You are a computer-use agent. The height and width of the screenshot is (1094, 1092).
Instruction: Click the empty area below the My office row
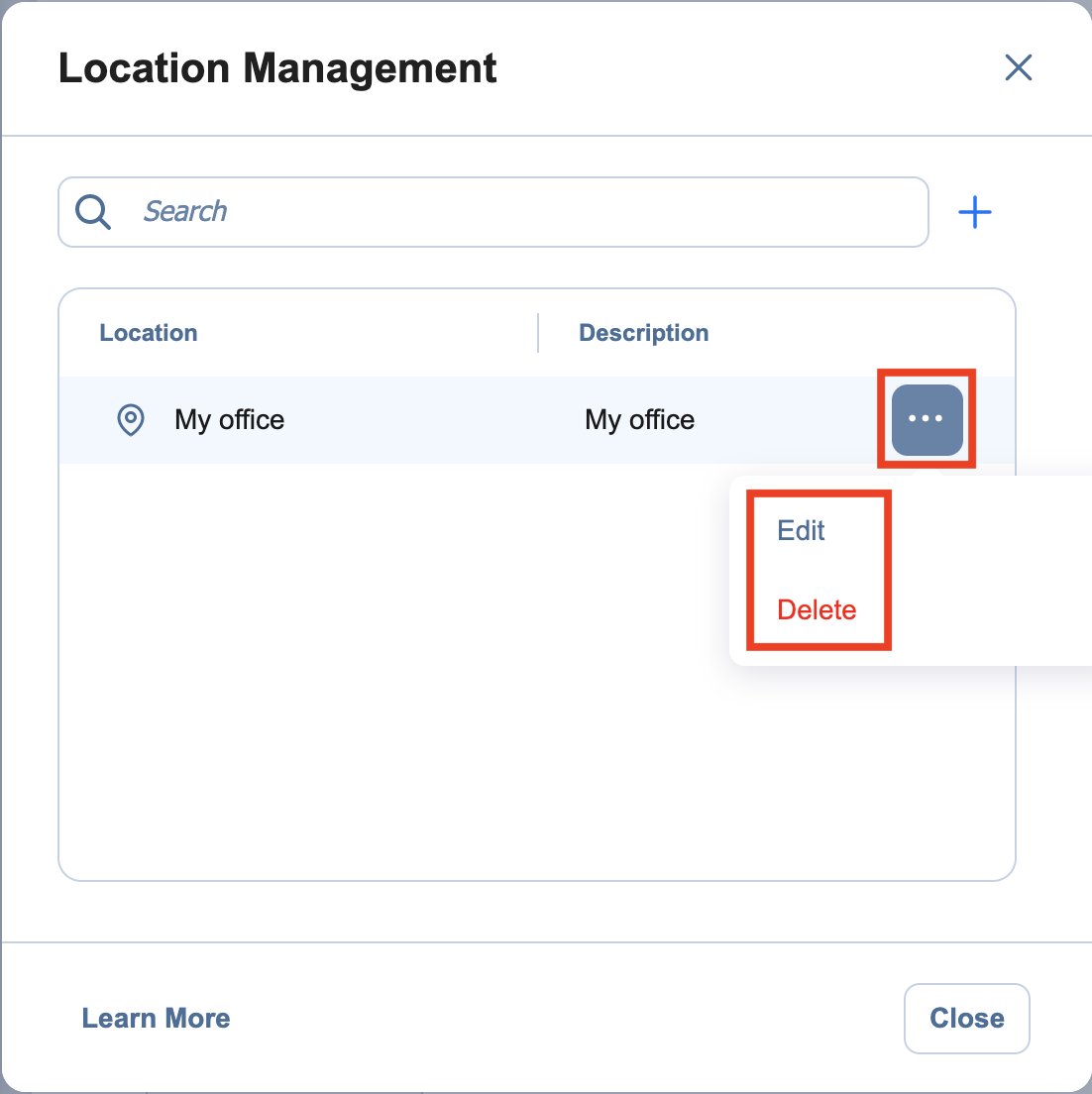coord(396,674)
